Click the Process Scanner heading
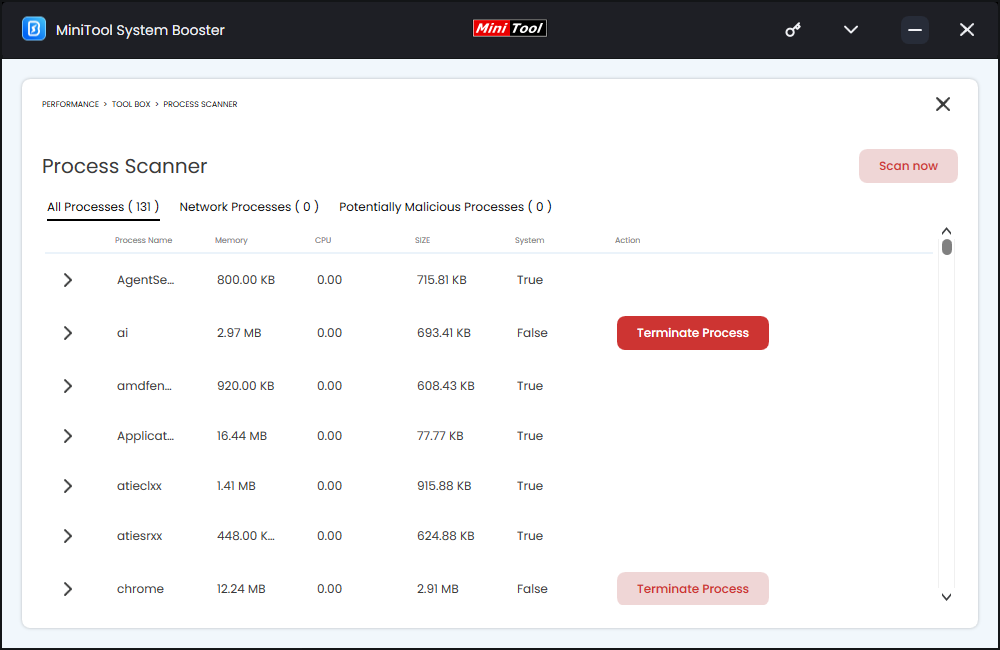 pyautogui.click(x=124, y=166)
